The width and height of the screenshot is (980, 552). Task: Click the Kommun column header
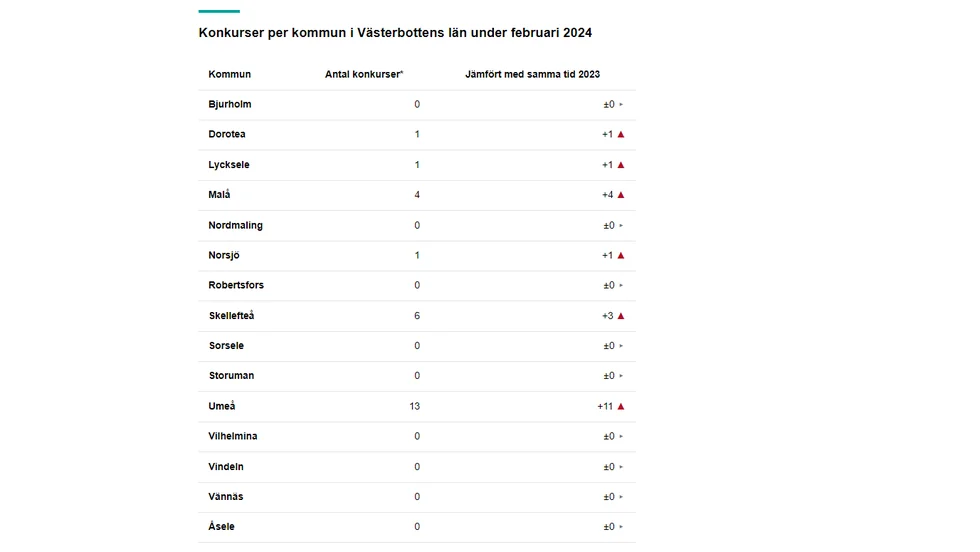[229, 74]
